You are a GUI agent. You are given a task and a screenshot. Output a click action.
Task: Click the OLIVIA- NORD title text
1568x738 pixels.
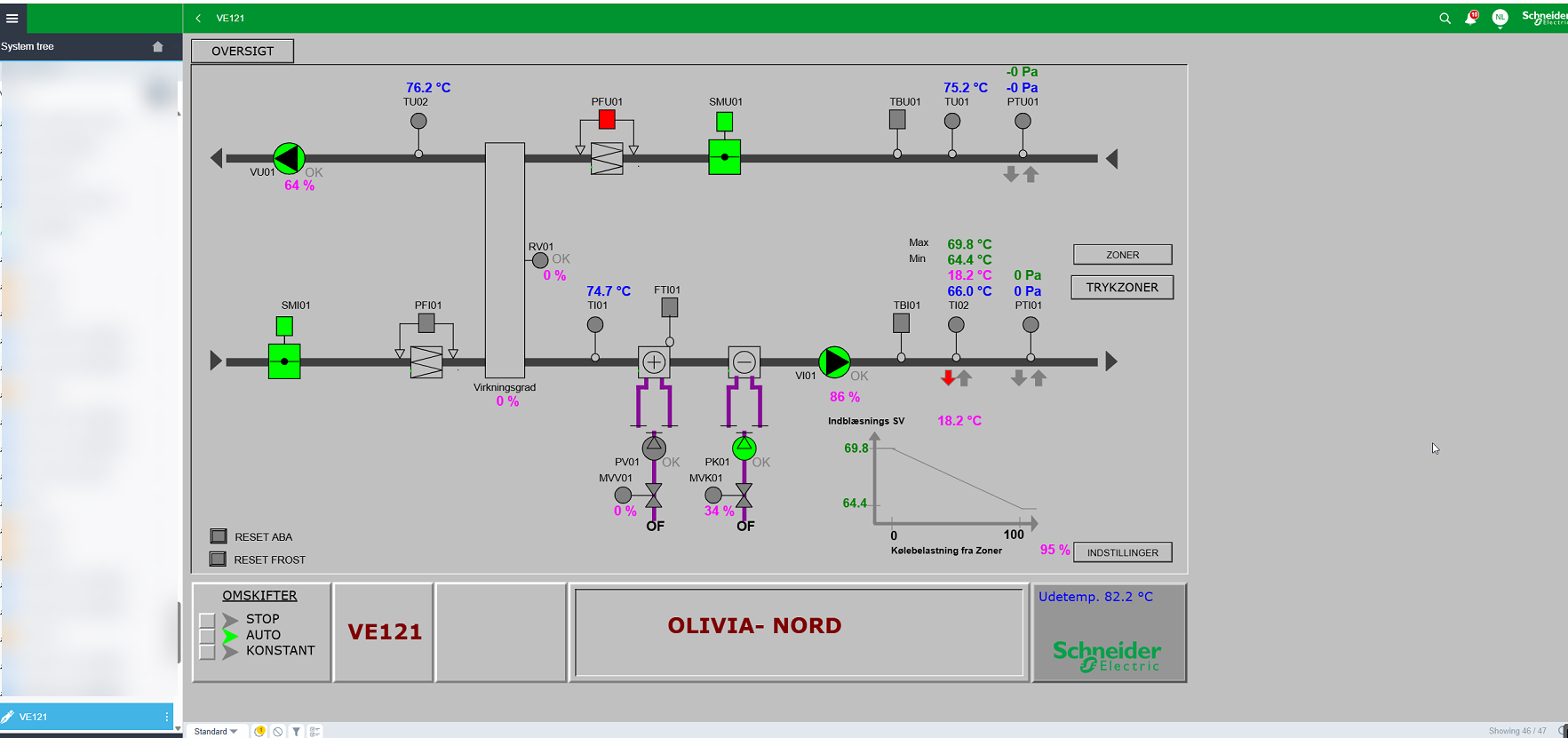click(755, 626)
